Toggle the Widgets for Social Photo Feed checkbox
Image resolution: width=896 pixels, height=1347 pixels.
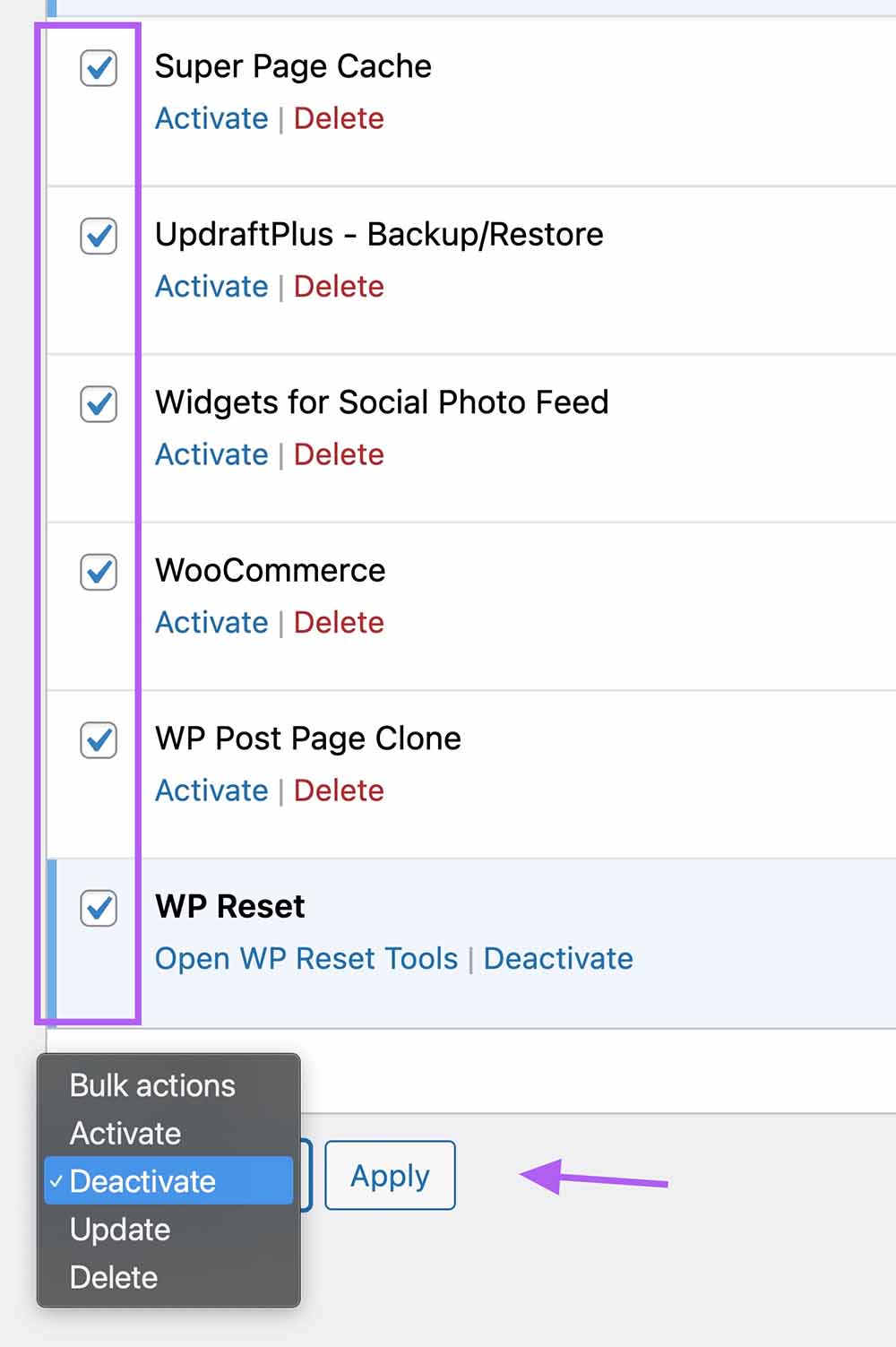tap(99, 404)
